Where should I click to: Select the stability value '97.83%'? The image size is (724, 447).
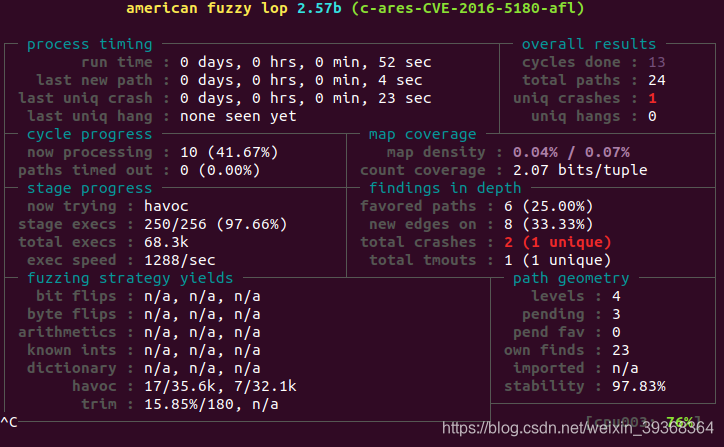(639, 387)
